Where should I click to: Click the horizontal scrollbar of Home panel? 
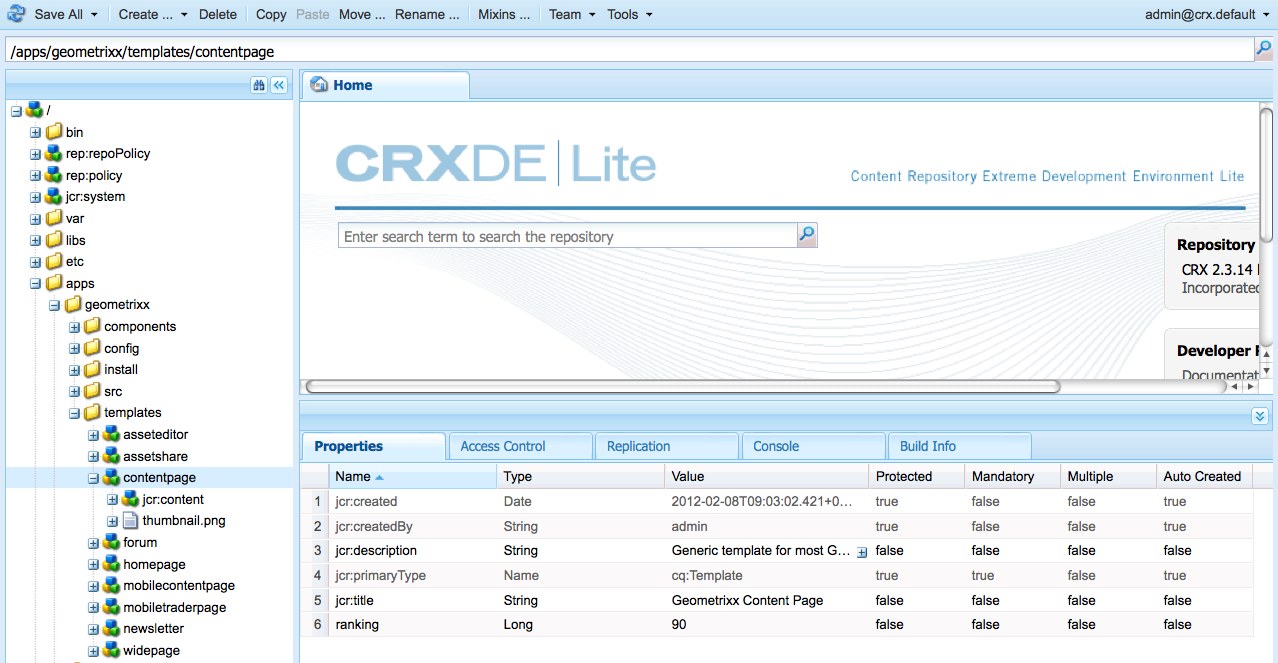(682, 386)
